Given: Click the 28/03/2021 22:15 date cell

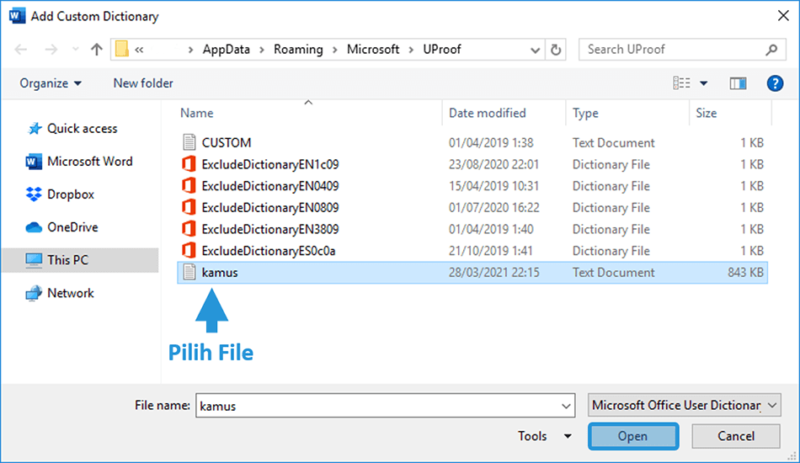Looking at the screenshot, I should [493, 273].
